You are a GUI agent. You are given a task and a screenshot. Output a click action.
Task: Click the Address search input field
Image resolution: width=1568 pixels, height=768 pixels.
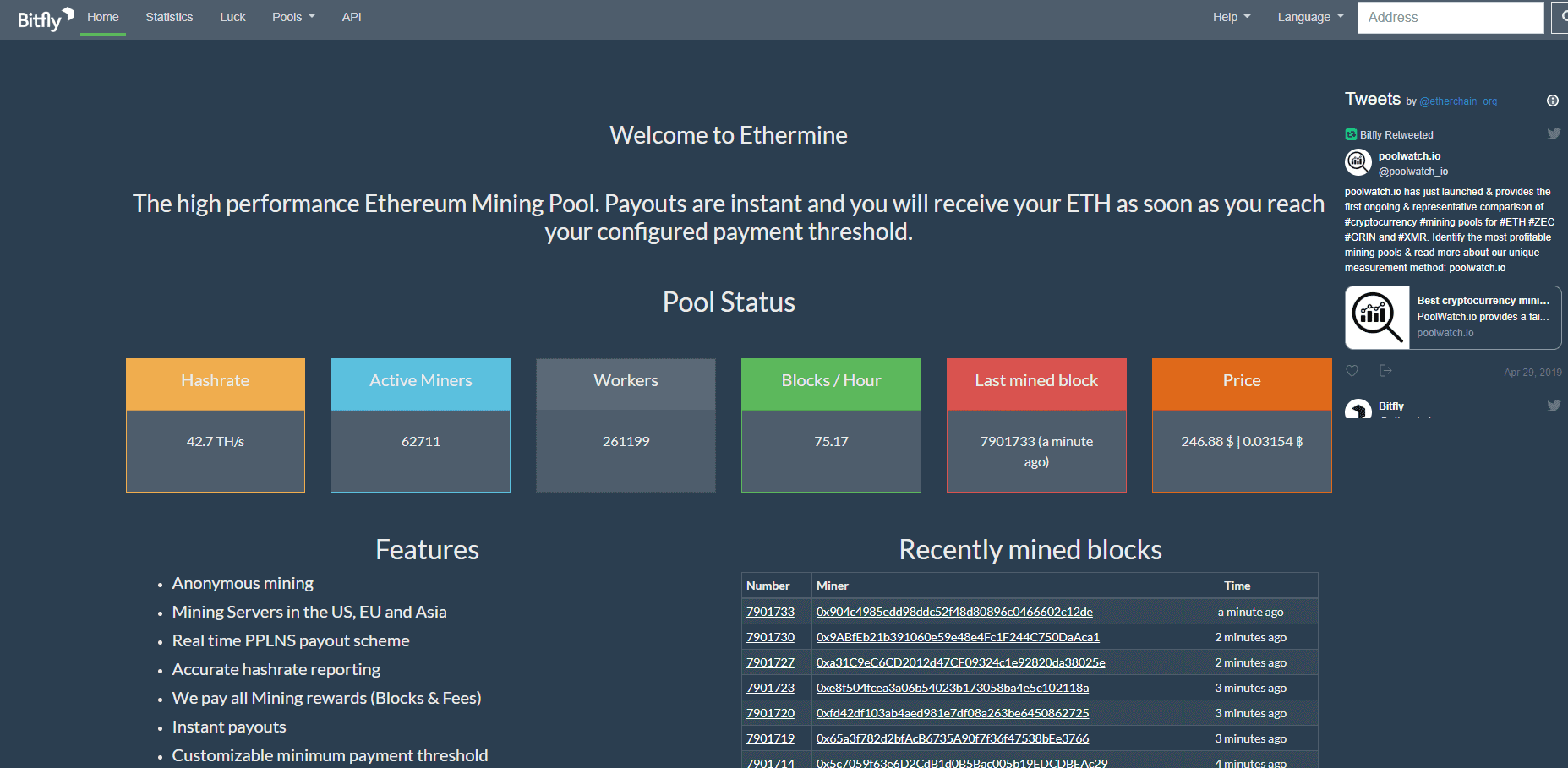coord(1451,17)
